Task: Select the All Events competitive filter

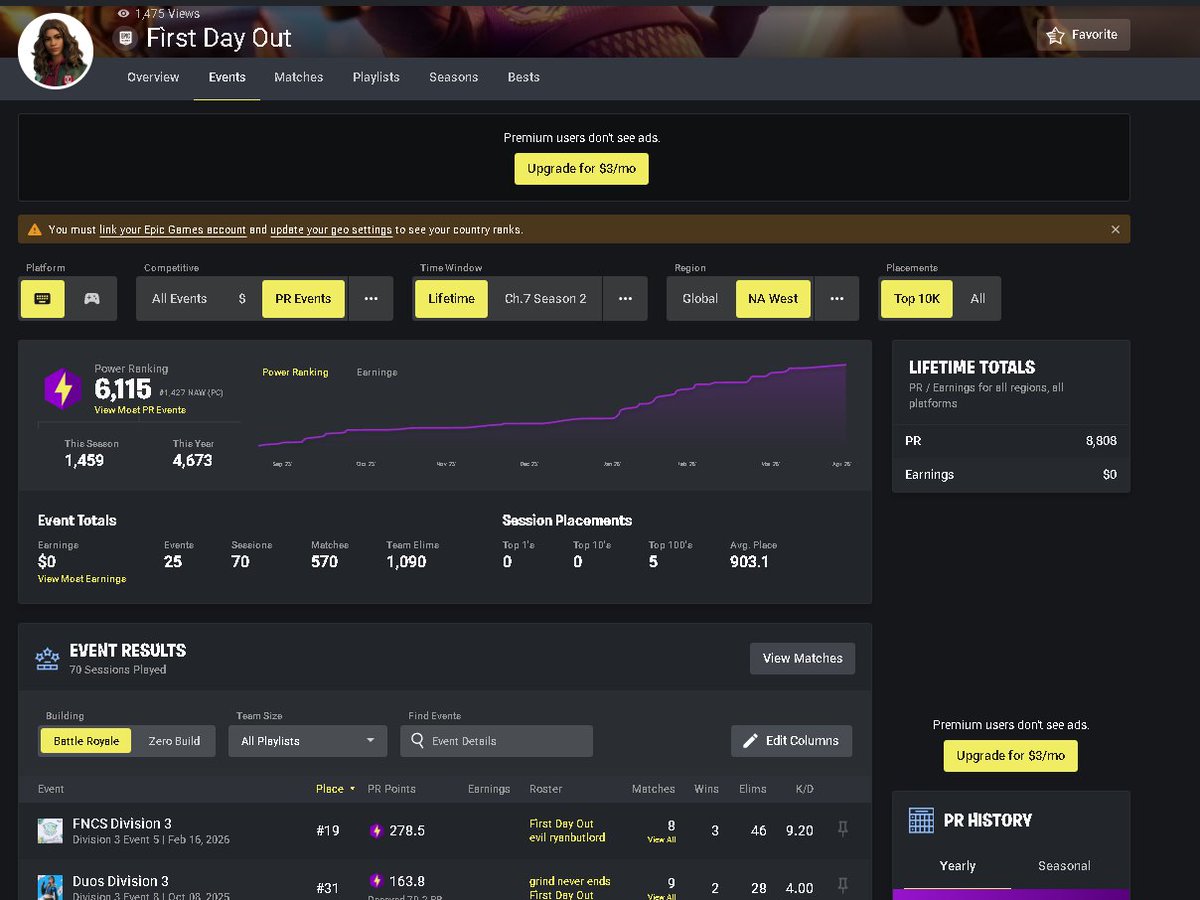Action: click(x=180, y=299)
